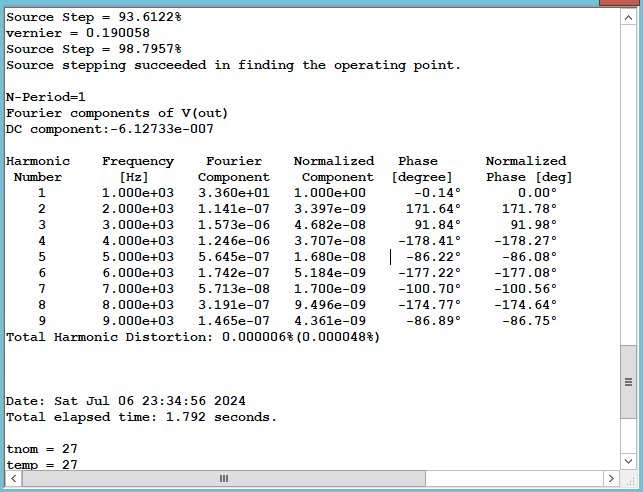Click the 'Phase [degree]' column header
The image size is (643, 492).
[x=422, y=169]
